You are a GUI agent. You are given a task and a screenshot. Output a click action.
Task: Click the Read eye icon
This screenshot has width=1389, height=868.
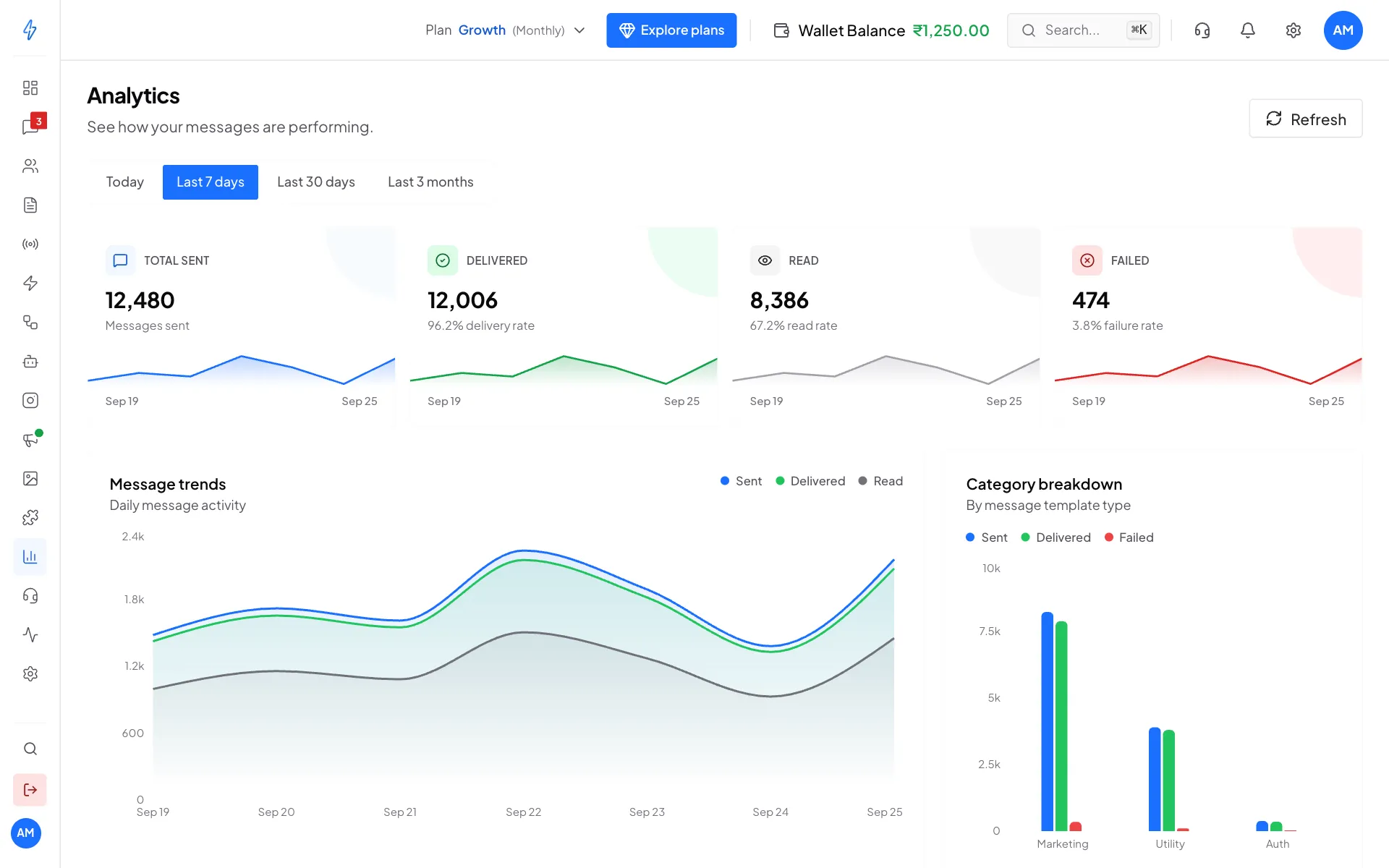click(x=765, y=260)
